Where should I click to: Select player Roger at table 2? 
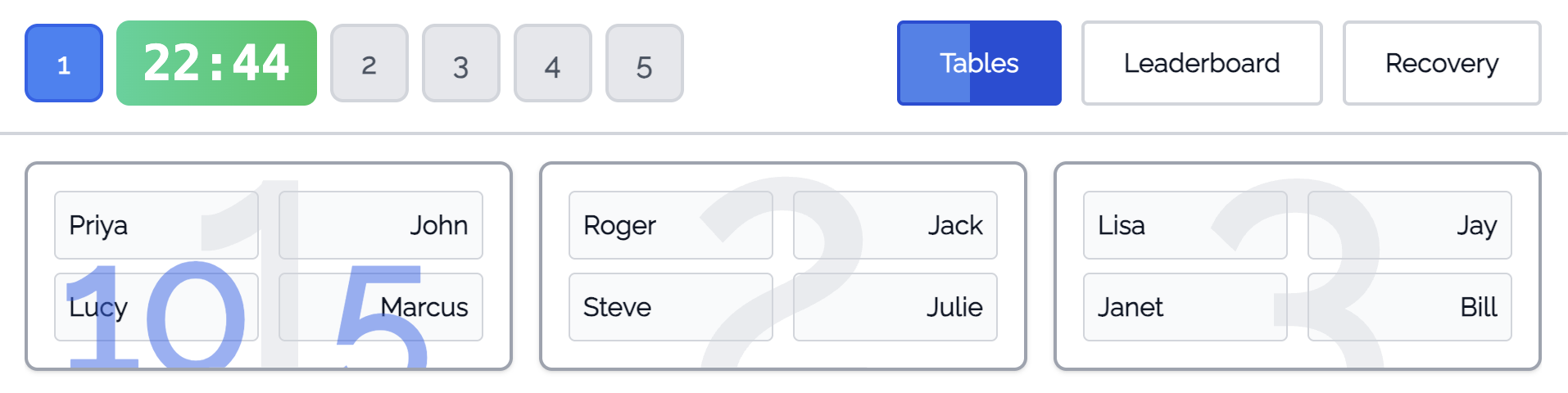pyautogui.click(x=671, y=225)
